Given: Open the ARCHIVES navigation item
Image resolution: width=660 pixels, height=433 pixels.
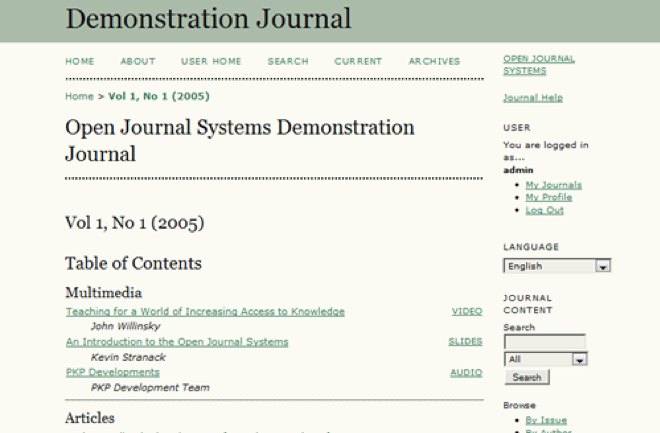Looking at the screenshot, I should [x=434, y=62].
